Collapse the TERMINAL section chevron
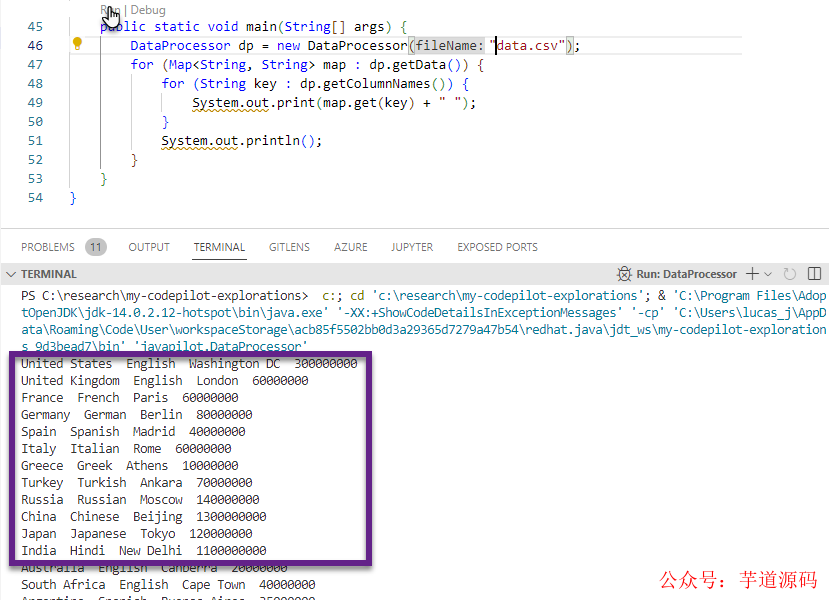 point(11,274)
